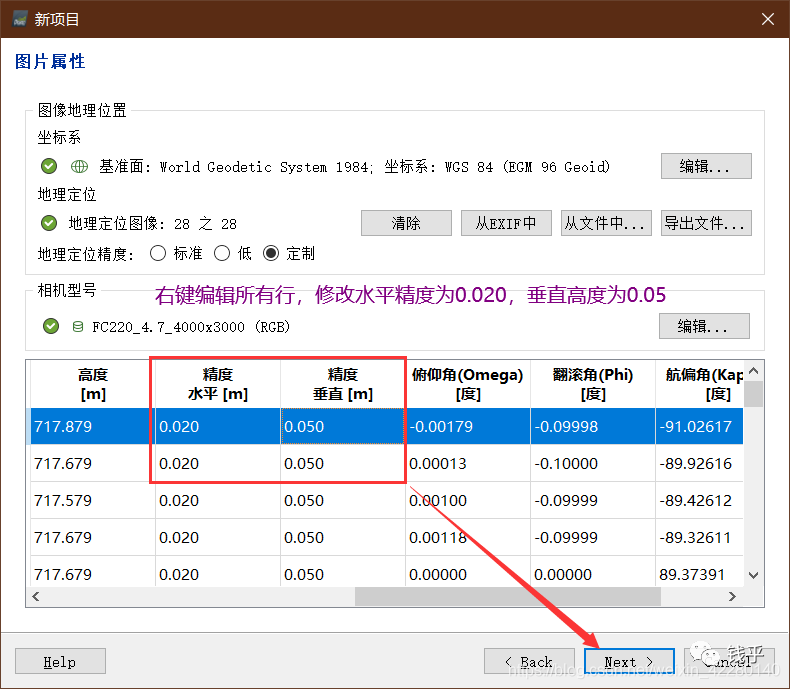Click the horizontal scrollbar right arrow

pos(734,596)
